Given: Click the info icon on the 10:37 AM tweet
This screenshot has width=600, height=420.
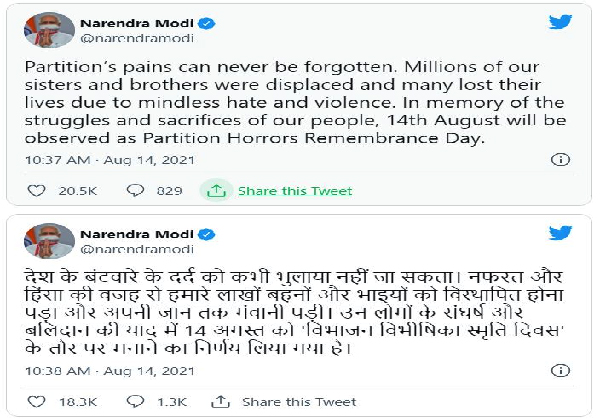Looking at the screenshot, I should [x=562, y=158].
